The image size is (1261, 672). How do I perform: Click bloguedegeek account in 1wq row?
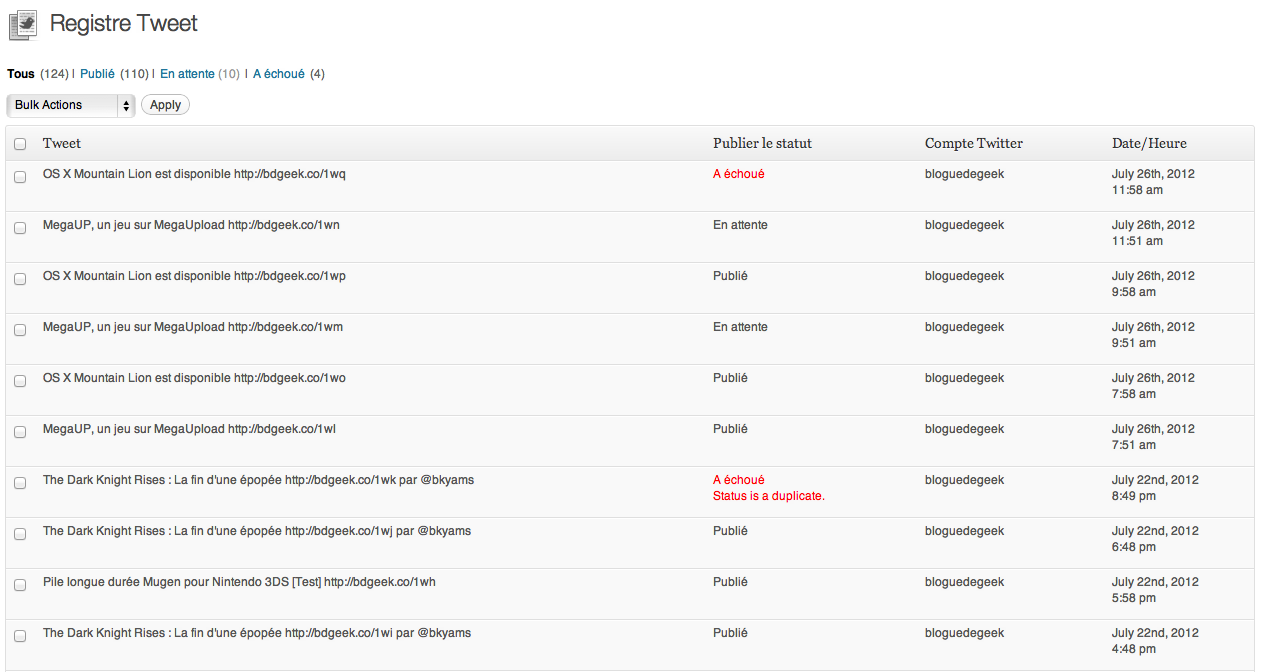click(964, 174)
